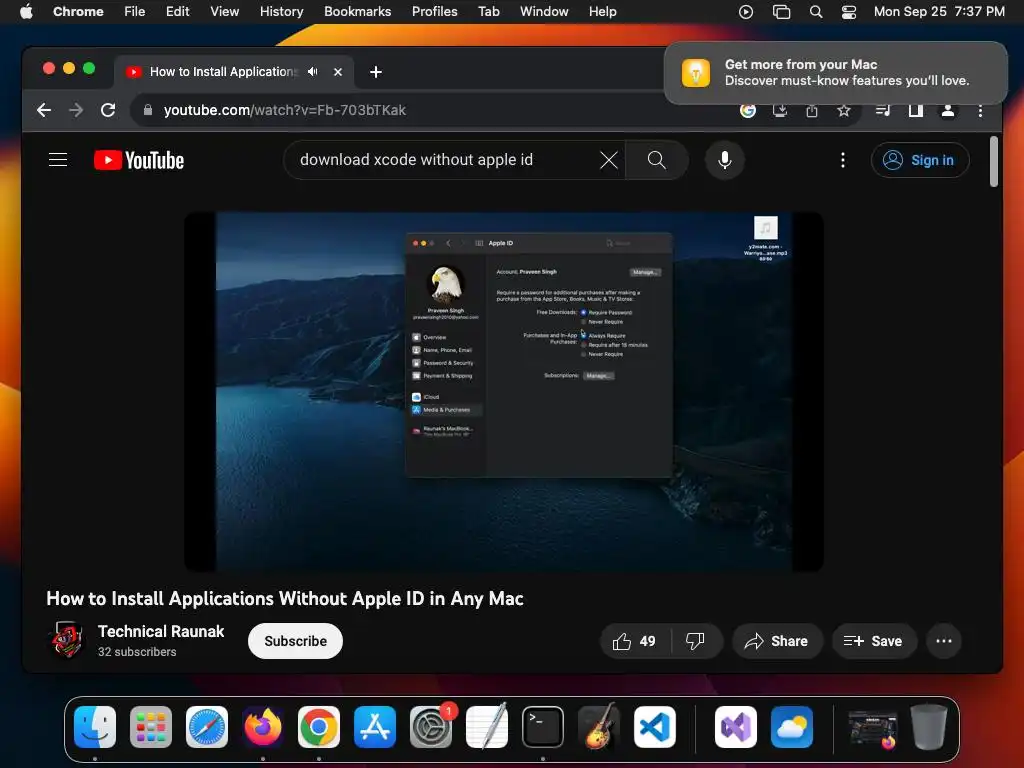The image size is (1024, 768).
Task: Open the YouTube guide hamburger menu
Action: point(58,160)
